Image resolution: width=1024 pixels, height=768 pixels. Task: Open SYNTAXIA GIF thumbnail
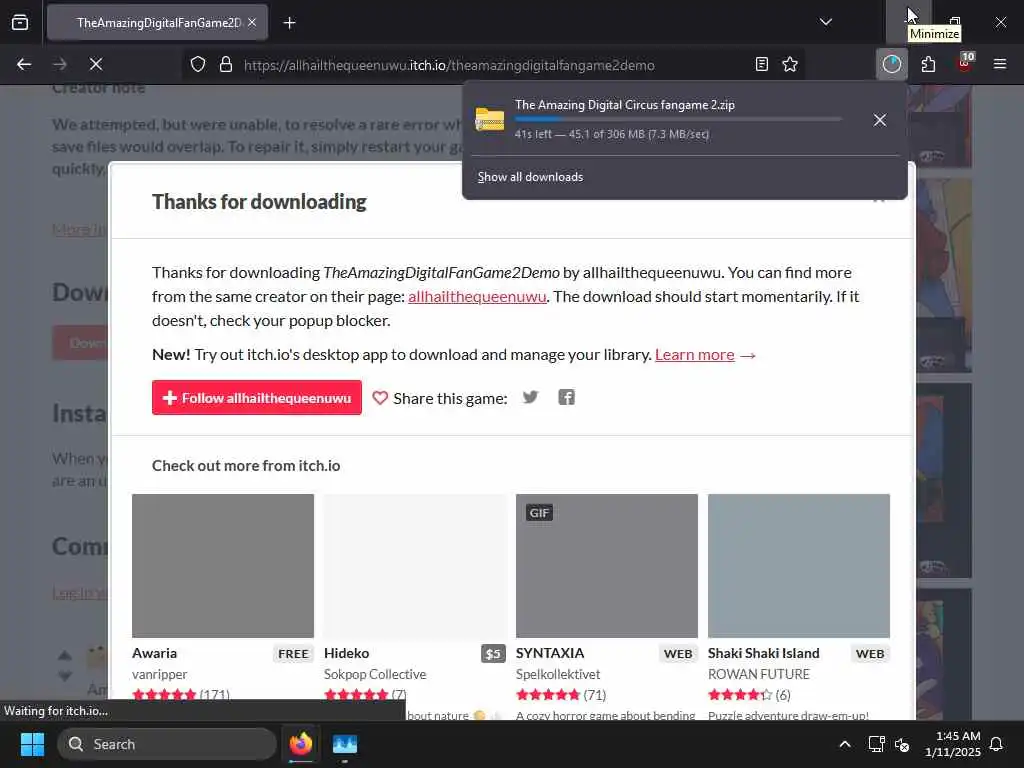click(x=607, y=566)
